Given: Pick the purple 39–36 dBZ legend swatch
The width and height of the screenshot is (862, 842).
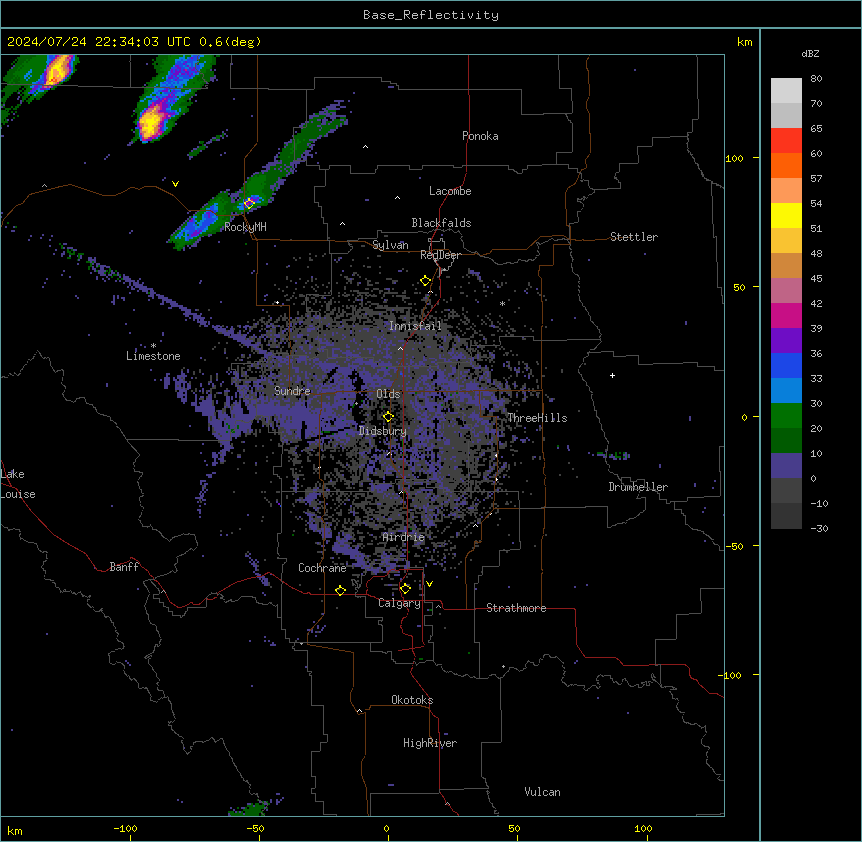Looking at the screenshot, I should click(x=786, y=341).
